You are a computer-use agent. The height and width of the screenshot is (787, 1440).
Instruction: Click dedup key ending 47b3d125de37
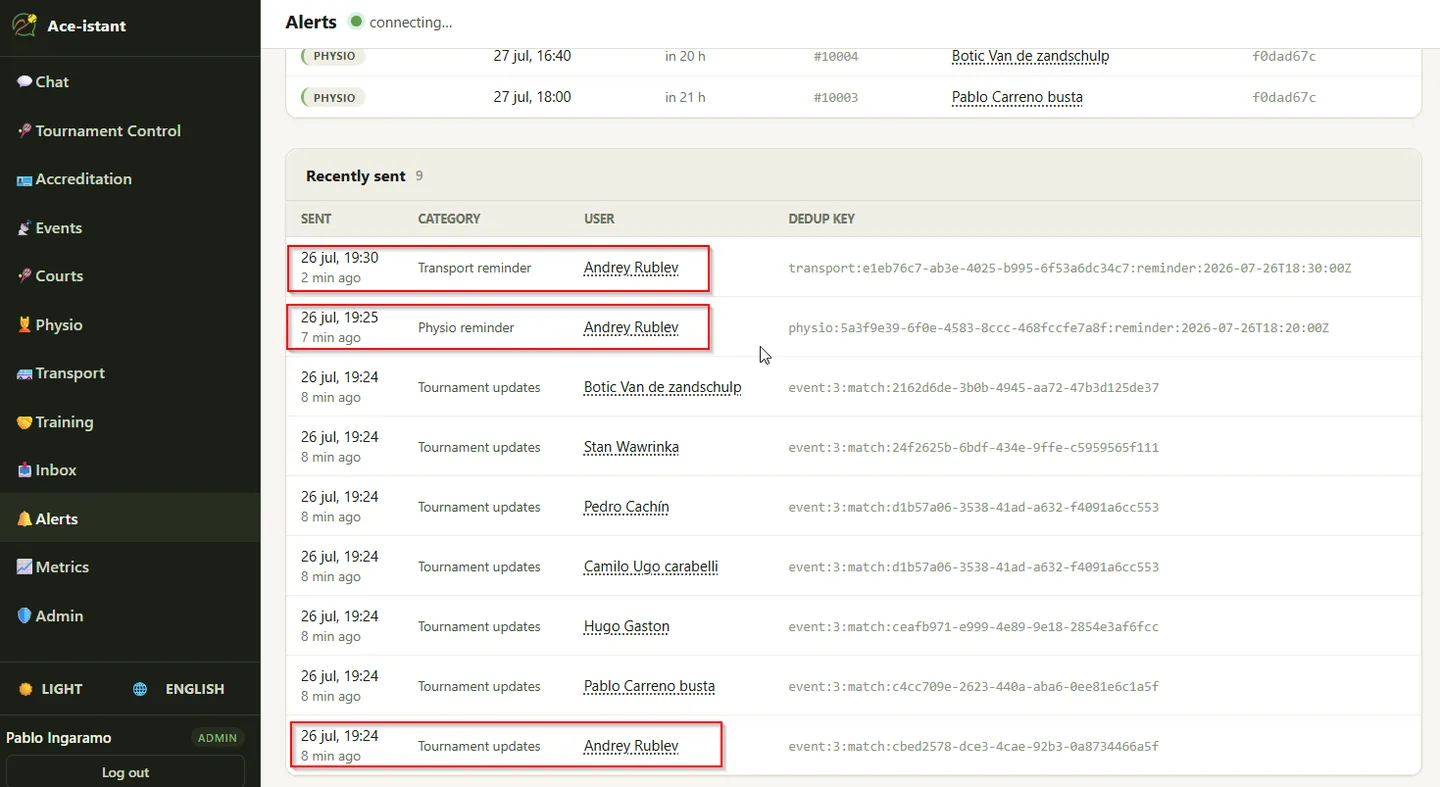pyautogui.click(x=973, y=387)
